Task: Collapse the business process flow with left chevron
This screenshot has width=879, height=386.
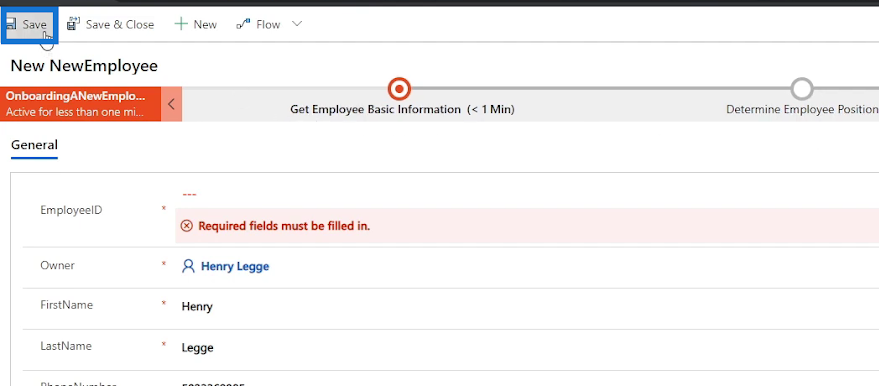Action: 172,104
